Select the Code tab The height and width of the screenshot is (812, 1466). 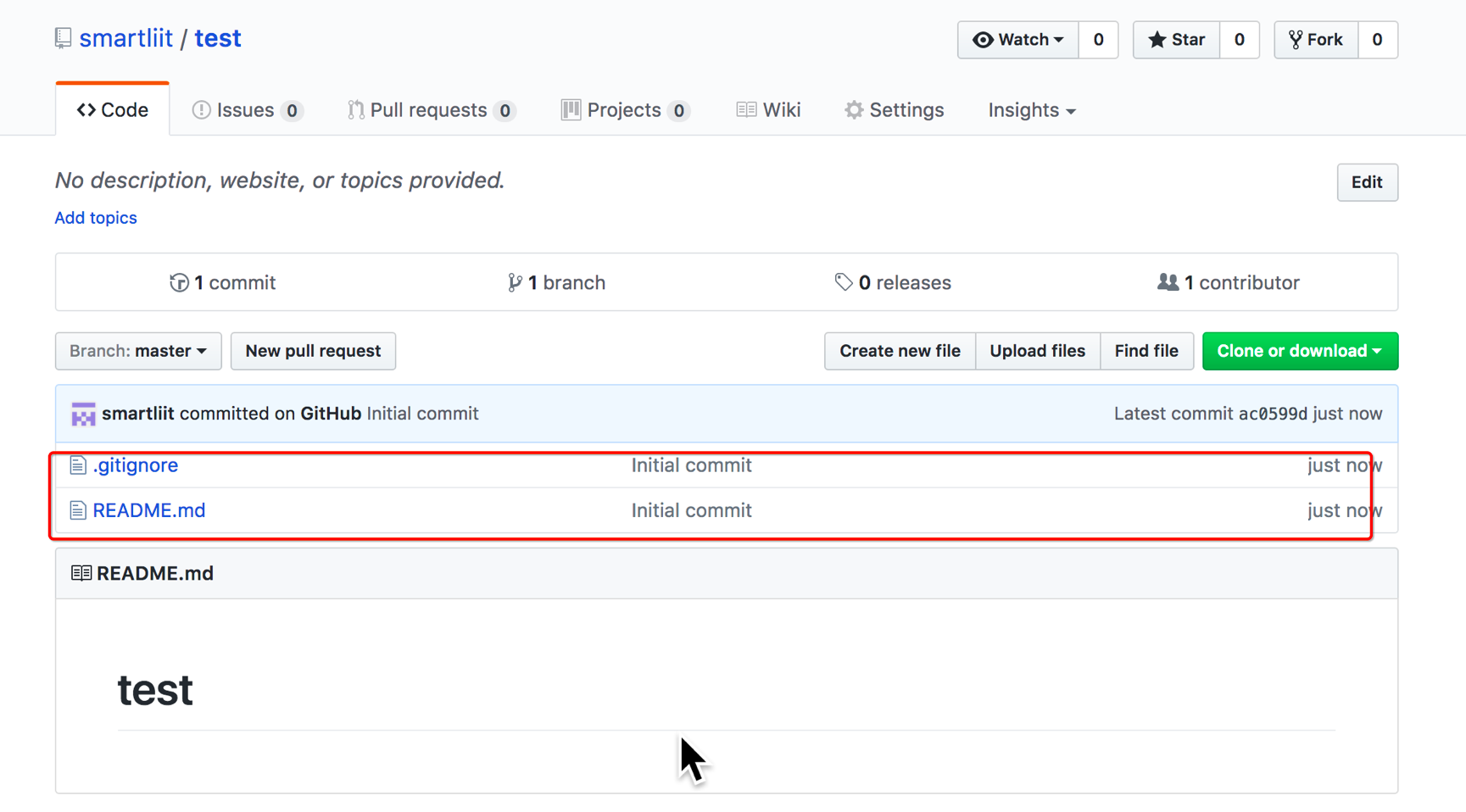pyautogui.click(x=113, y=110)
